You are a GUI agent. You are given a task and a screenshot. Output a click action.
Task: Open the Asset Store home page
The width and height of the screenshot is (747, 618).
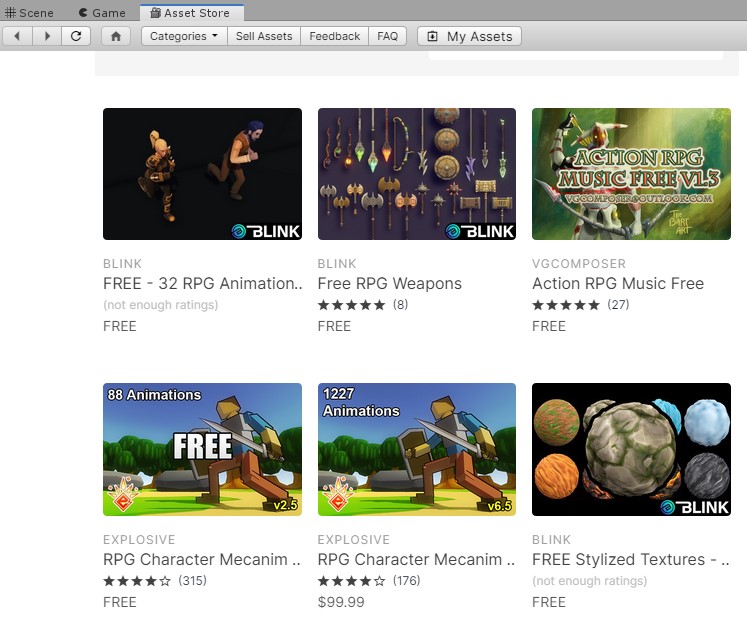pos(116,36)
